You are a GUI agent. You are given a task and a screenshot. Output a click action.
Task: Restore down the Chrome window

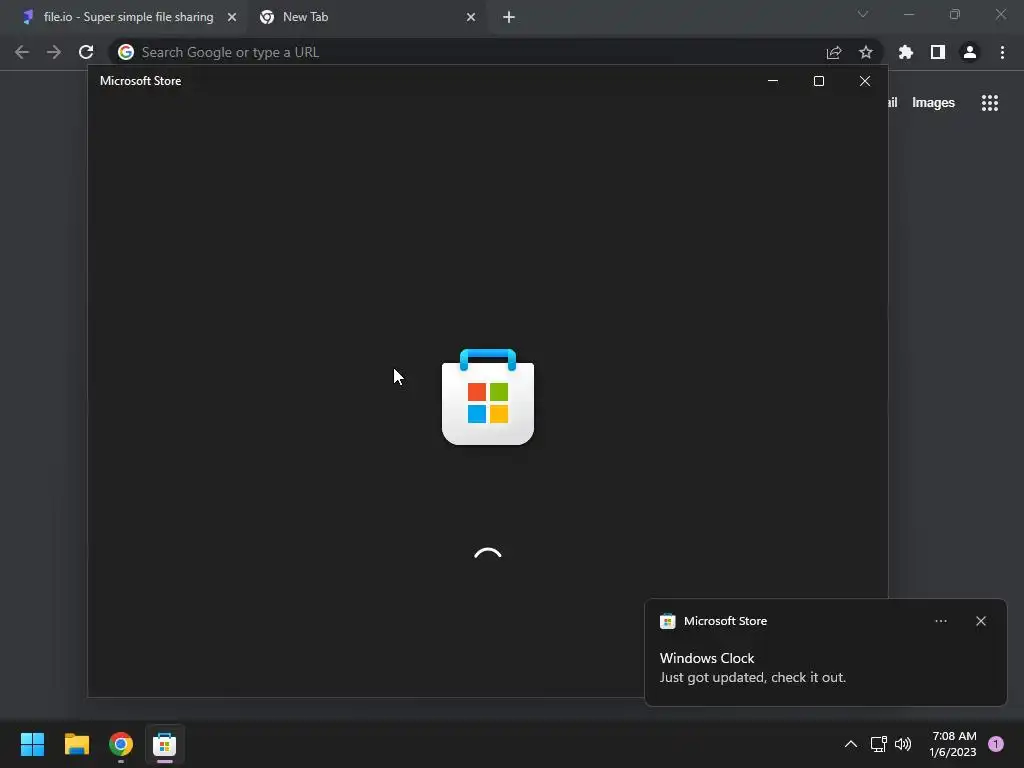955,14
